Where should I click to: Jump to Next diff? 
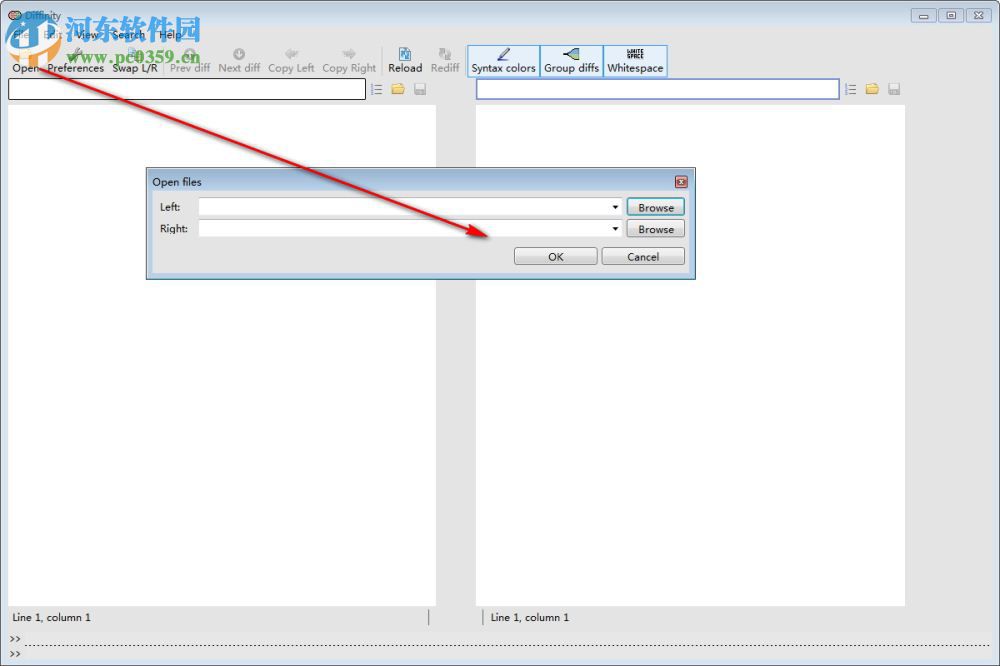(x=239, y=61)
